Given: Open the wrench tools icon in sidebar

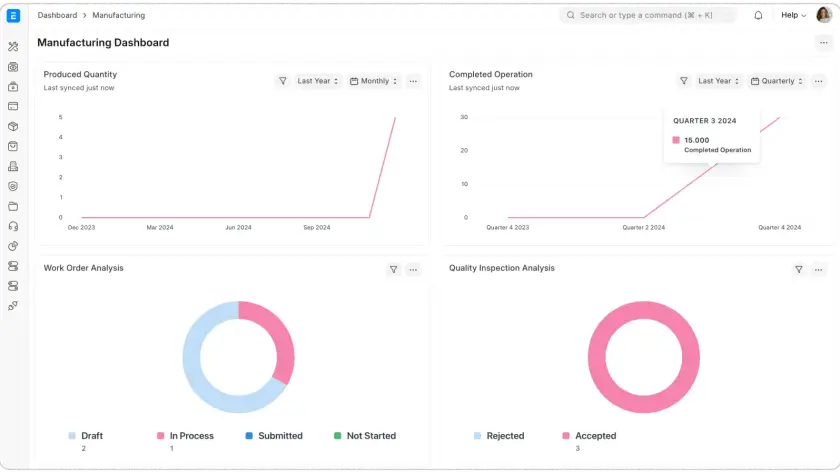Looking at the screenshot, I should [x=13, y=46].
